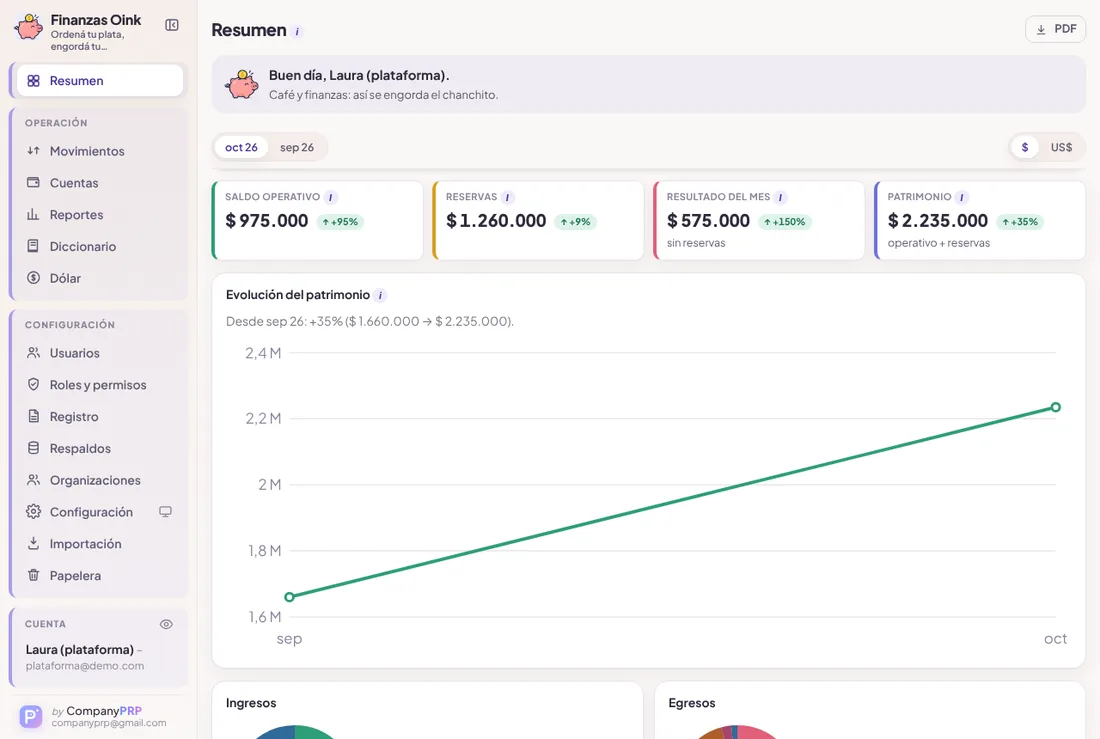Open info icon next to Resumen title
Viewport: 1100px width, 739px height.
[297, 32]
